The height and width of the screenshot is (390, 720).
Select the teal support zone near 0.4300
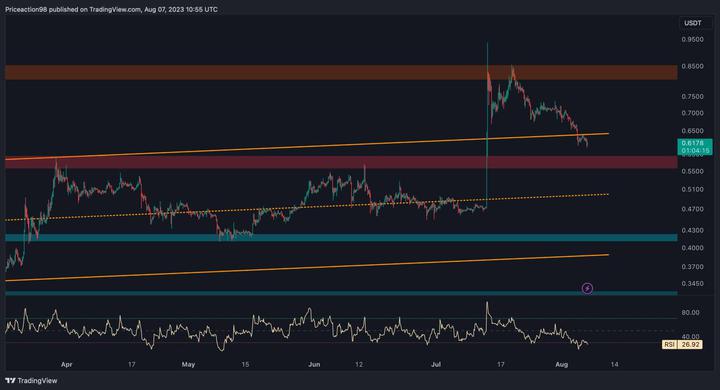[341, 237]
